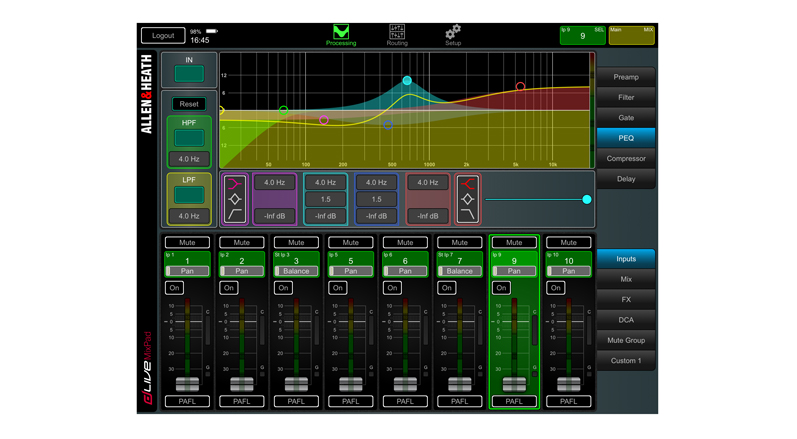Edit the red band frequency field
This screenshot has height=439, width=797.
click(428, 182)
